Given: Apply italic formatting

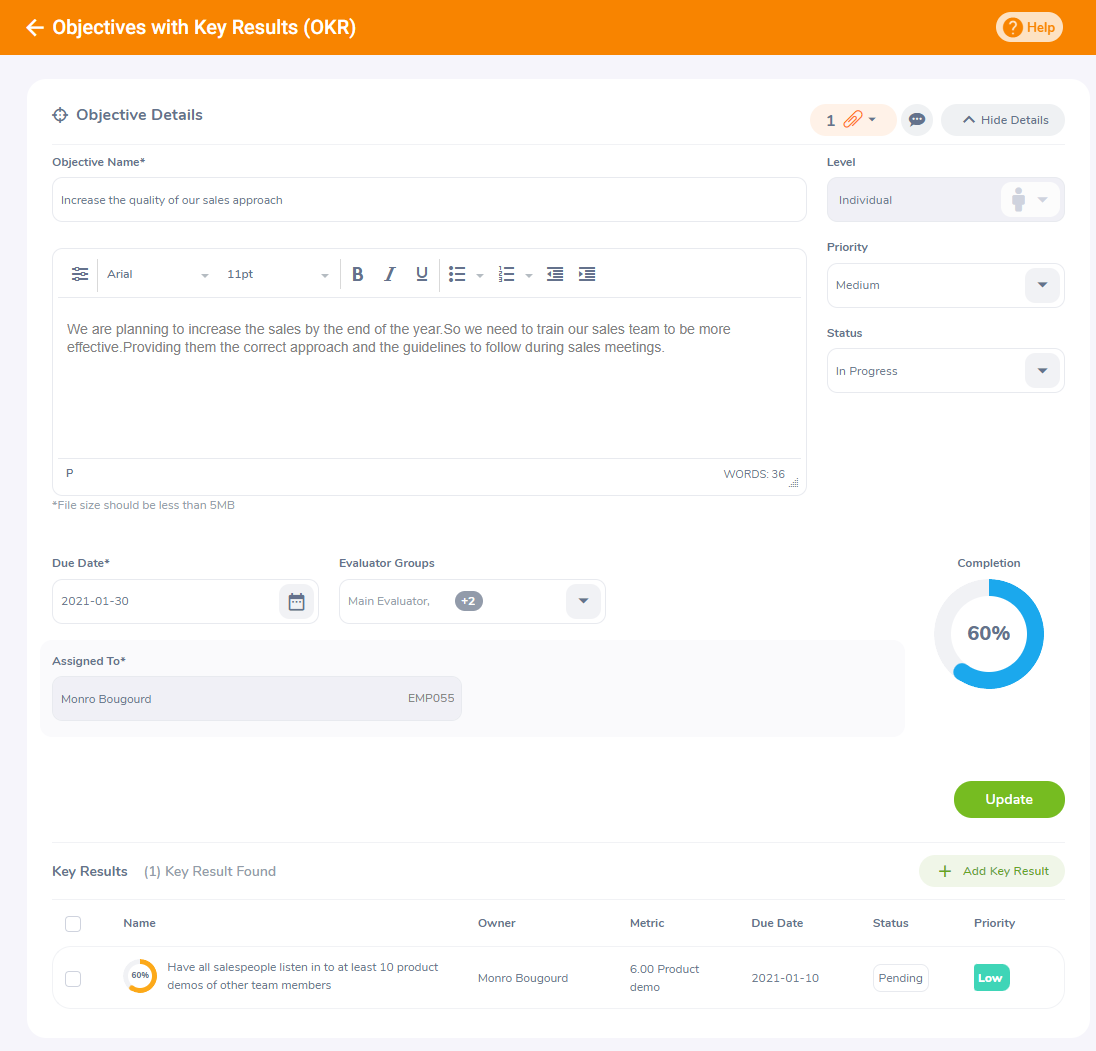Looking at the screenshot, I should point(389,273).
